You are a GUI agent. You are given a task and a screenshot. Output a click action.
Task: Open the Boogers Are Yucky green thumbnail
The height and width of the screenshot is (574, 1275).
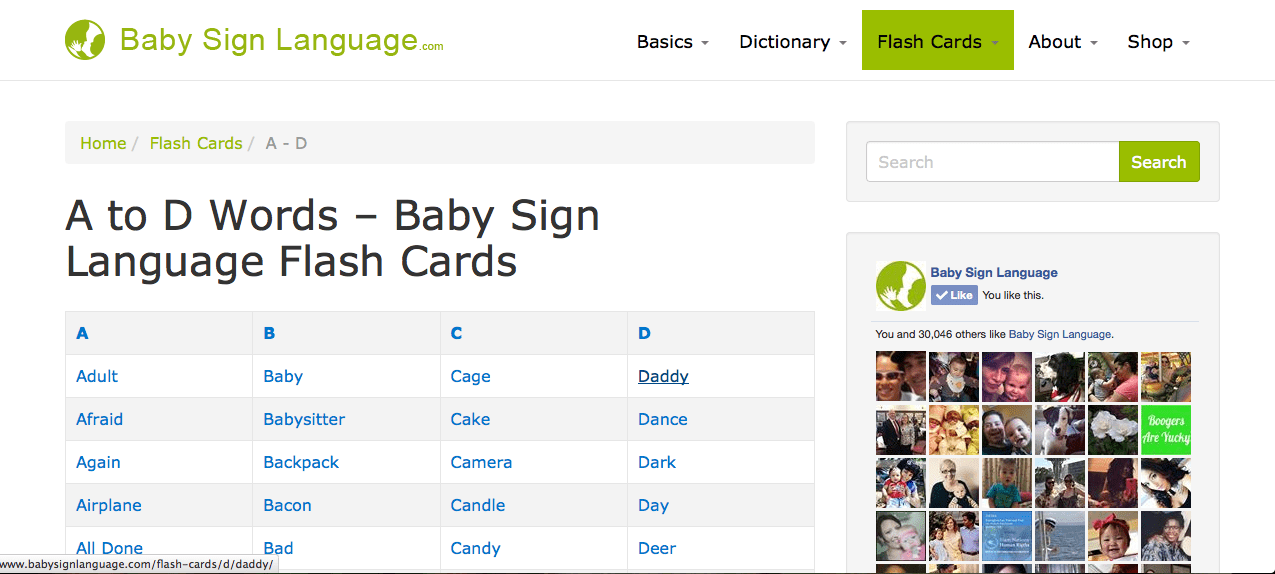pos(1166,430)
